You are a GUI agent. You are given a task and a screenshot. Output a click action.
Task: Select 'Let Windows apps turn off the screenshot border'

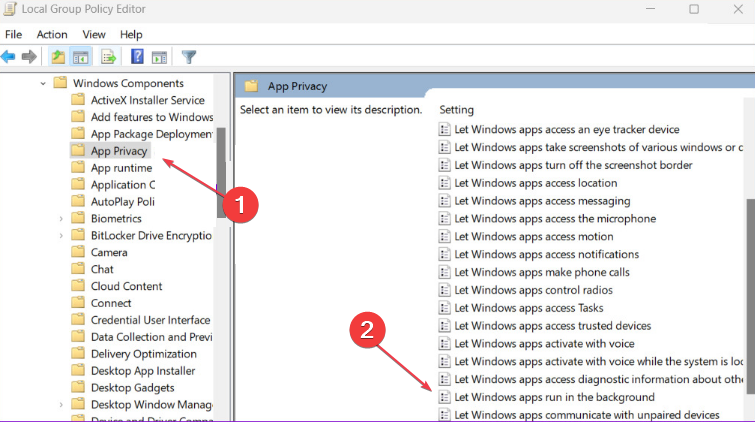(x=573, y=165)
